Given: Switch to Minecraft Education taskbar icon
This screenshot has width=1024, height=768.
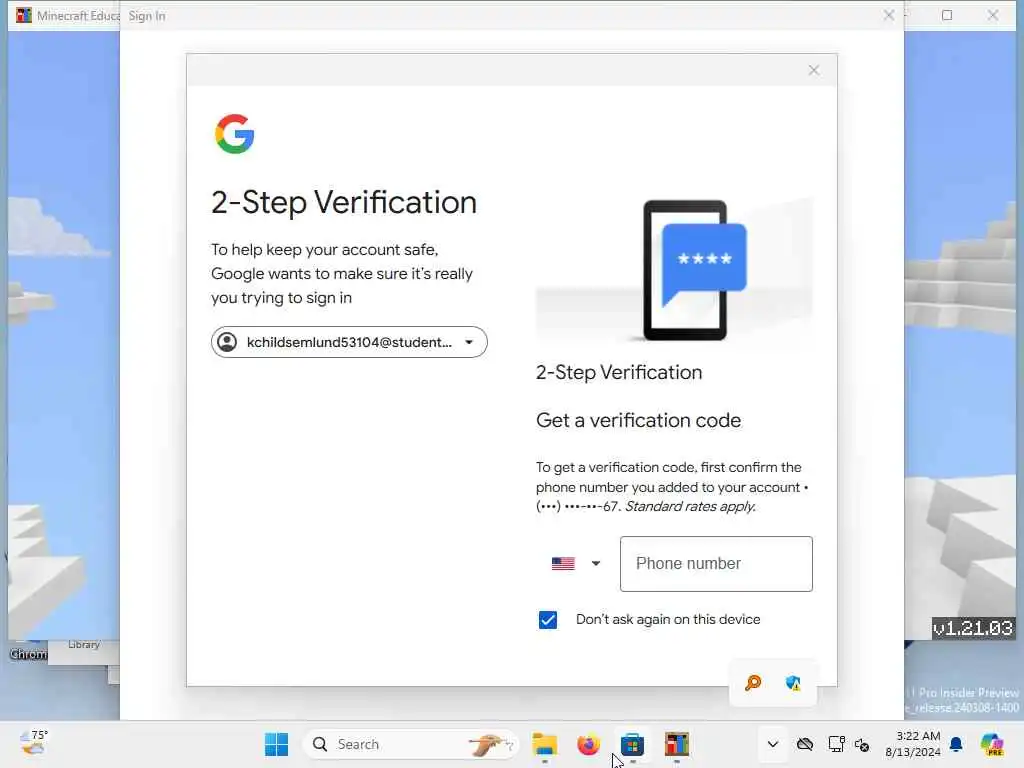Looking at the screenshot, I should tap(677, 744).
